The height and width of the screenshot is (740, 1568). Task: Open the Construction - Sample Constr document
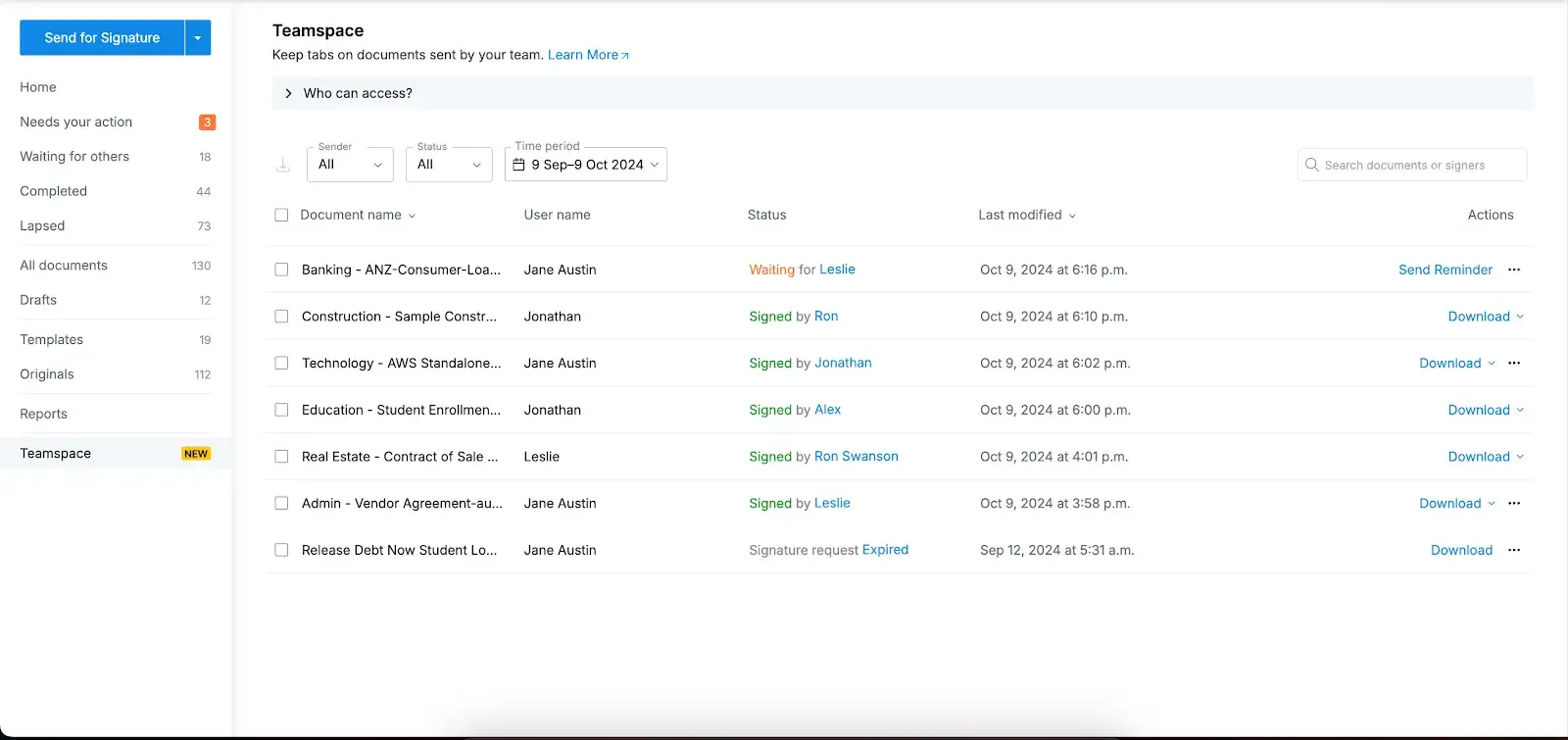(399, 317)
